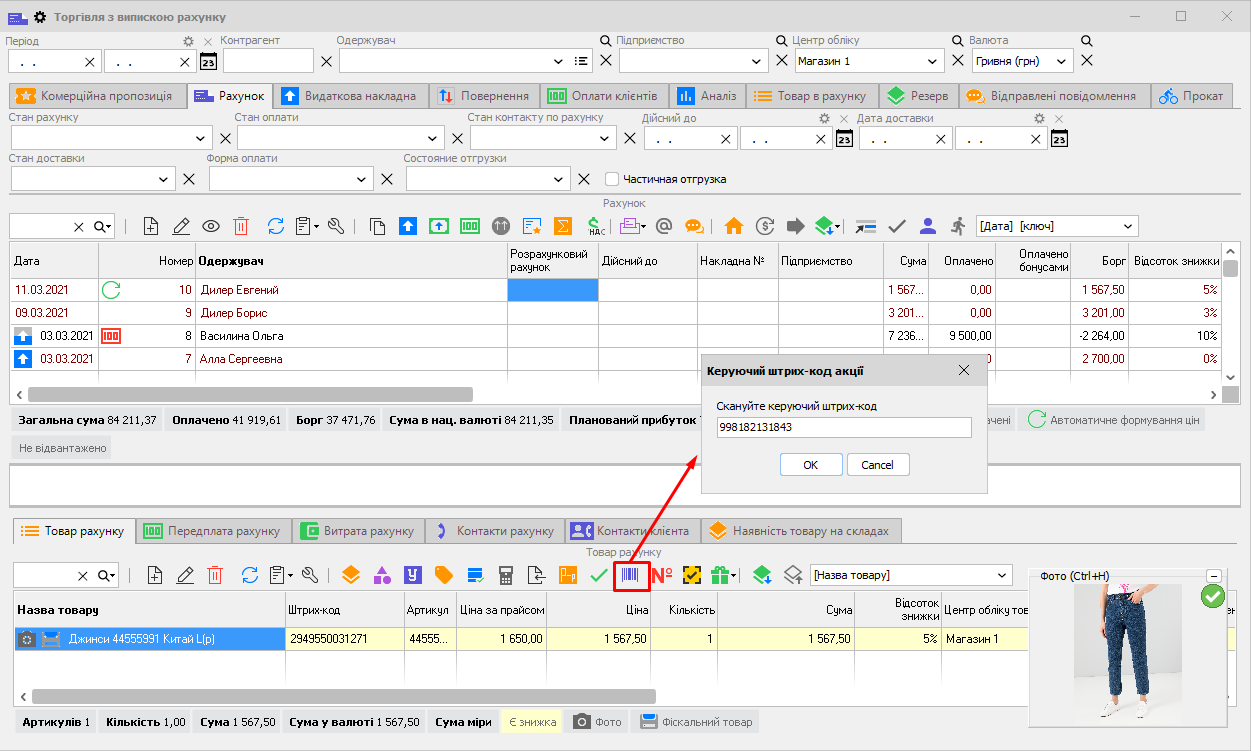
Task: Open the [Назва товару] sort dropdown
Action: coord(910,575)
